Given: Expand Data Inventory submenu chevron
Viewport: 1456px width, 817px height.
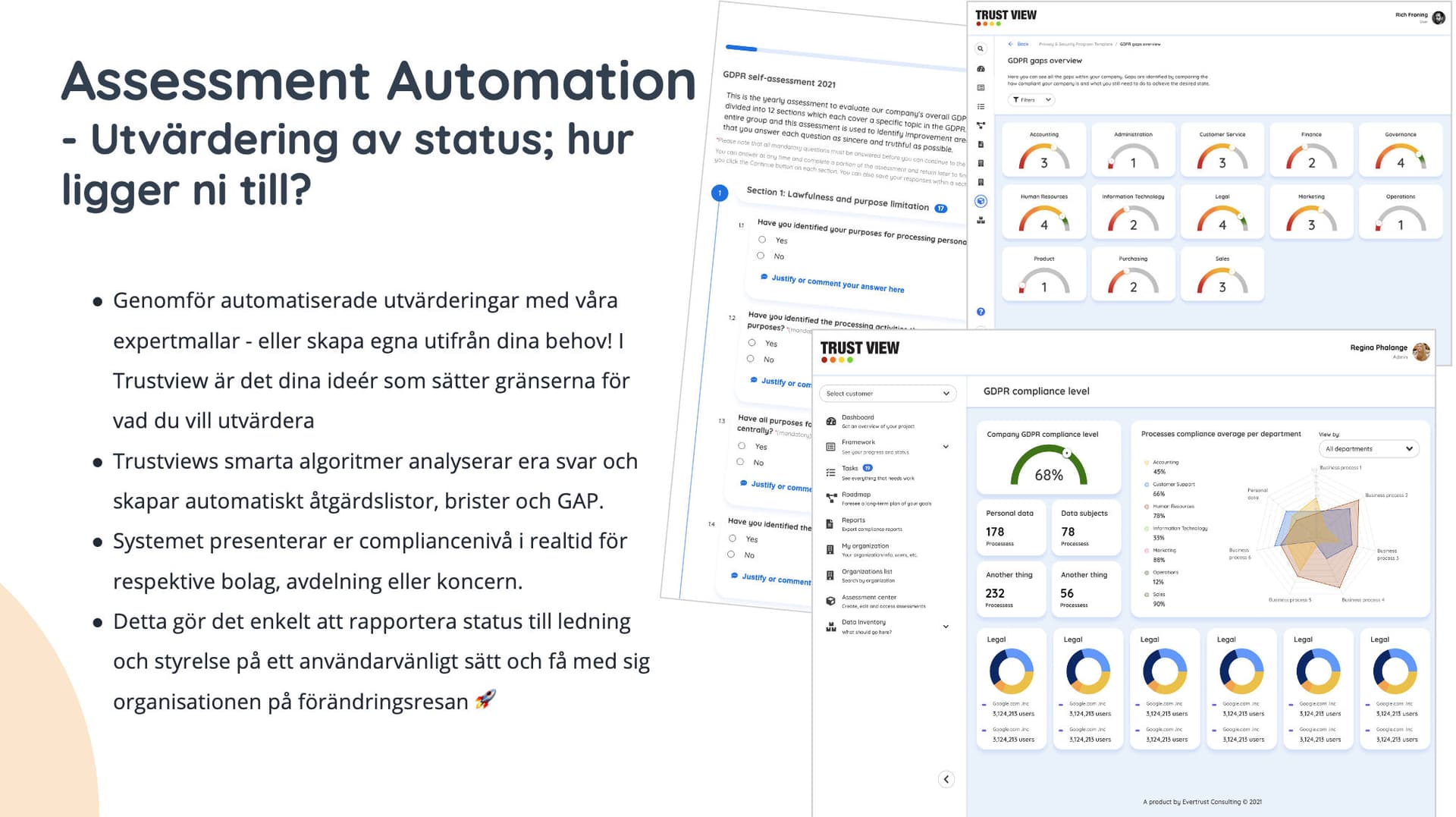Looking at the screenshot, I should click(946, 627).
